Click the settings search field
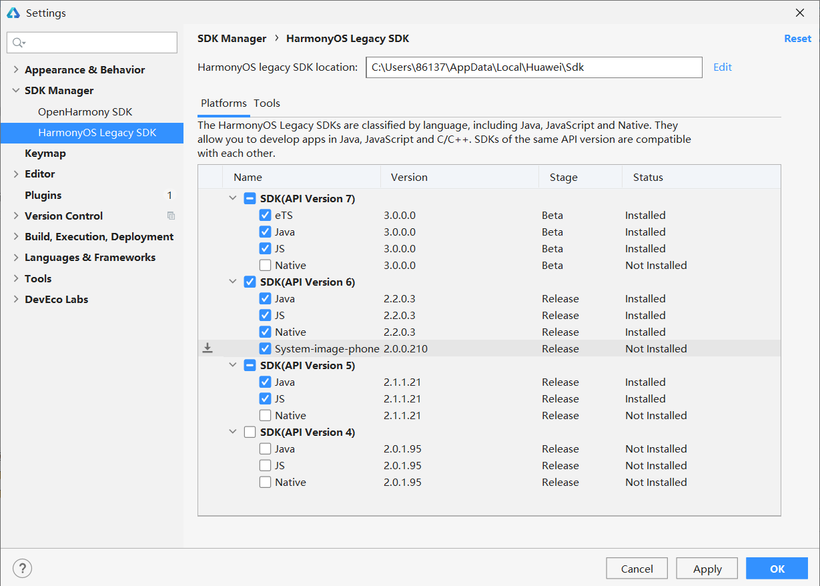Screen dimensions: 820x586 click(92, 42)
